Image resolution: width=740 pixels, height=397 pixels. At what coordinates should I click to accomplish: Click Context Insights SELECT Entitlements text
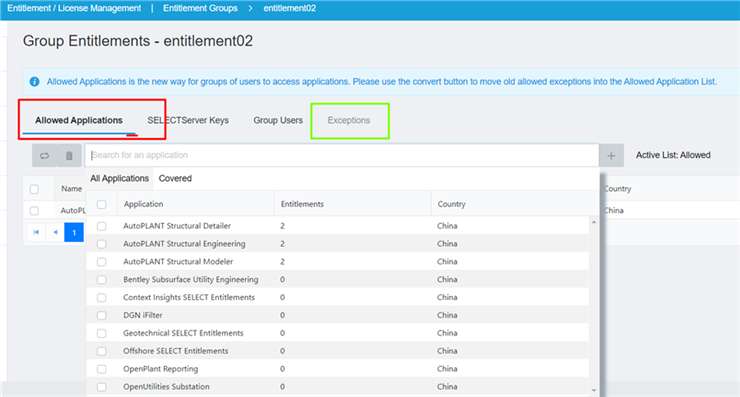(x=189, y=297)
